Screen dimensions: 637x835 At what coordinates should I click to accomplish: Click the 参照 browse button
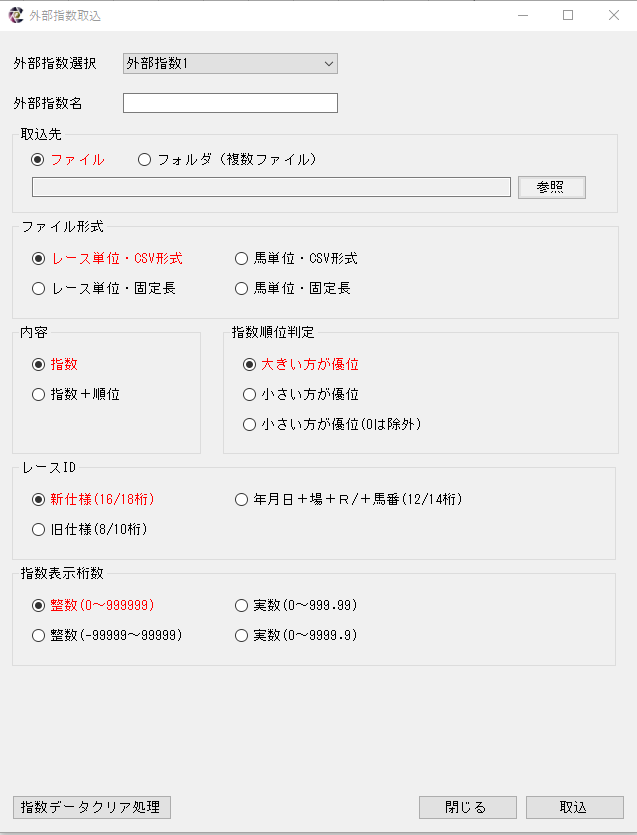click(x=551, y=187)
